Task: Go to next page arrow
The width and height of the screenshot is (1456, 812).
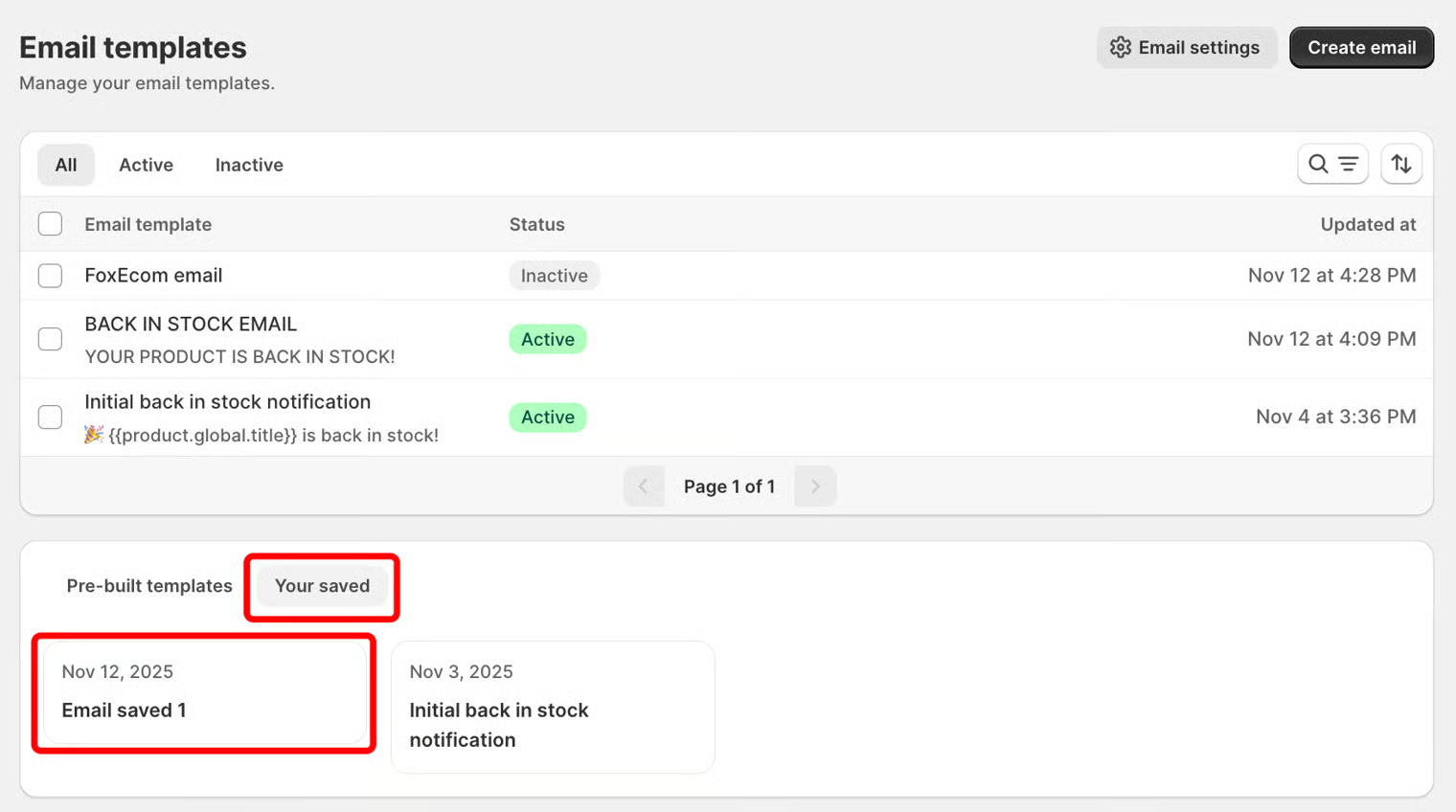Action: coord(815,486)
